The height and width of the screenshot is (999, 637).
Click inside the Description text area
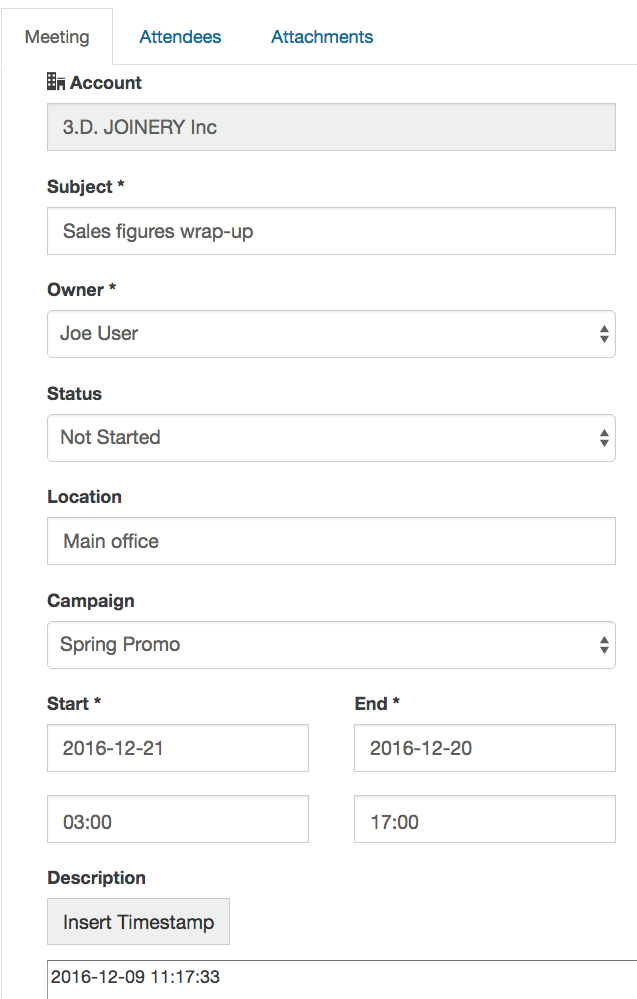click(x=340, y=979)
